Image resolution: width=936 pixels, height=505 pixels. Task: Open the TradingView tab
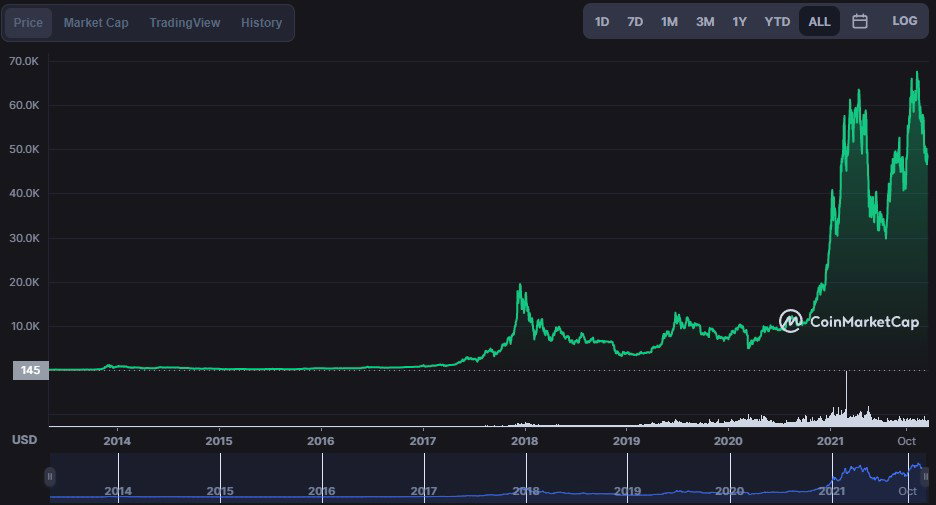click(x=184, y=23)
